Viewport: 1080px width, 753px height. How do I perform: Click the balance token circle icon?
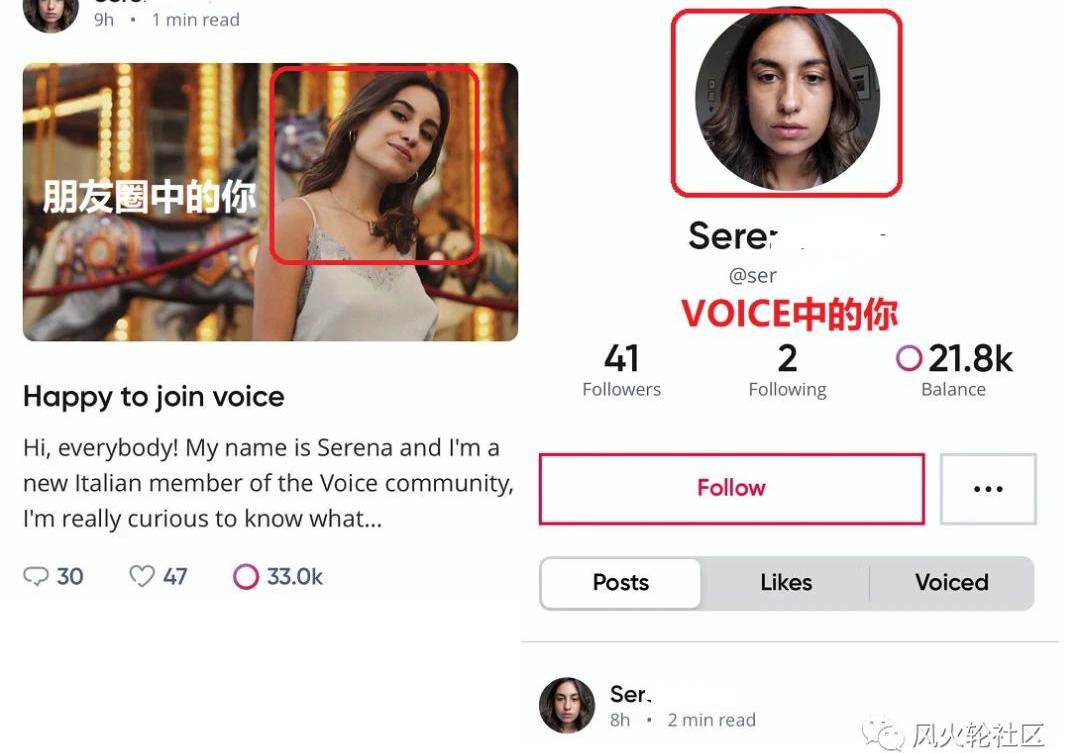pyautogui.click(x=909, y=358)
